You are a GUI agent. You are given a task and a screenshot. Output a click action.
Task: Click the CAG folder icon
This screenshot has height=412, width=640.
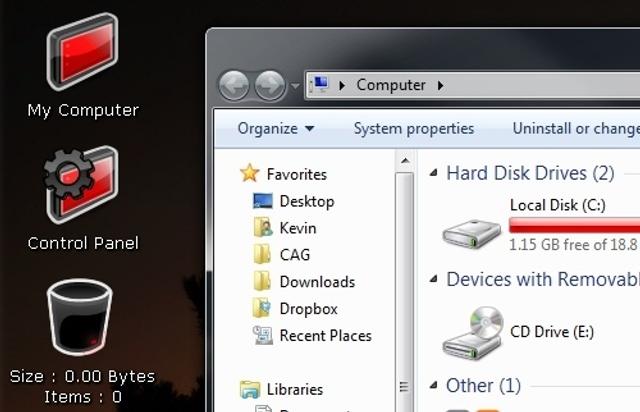tap(262, 254)
